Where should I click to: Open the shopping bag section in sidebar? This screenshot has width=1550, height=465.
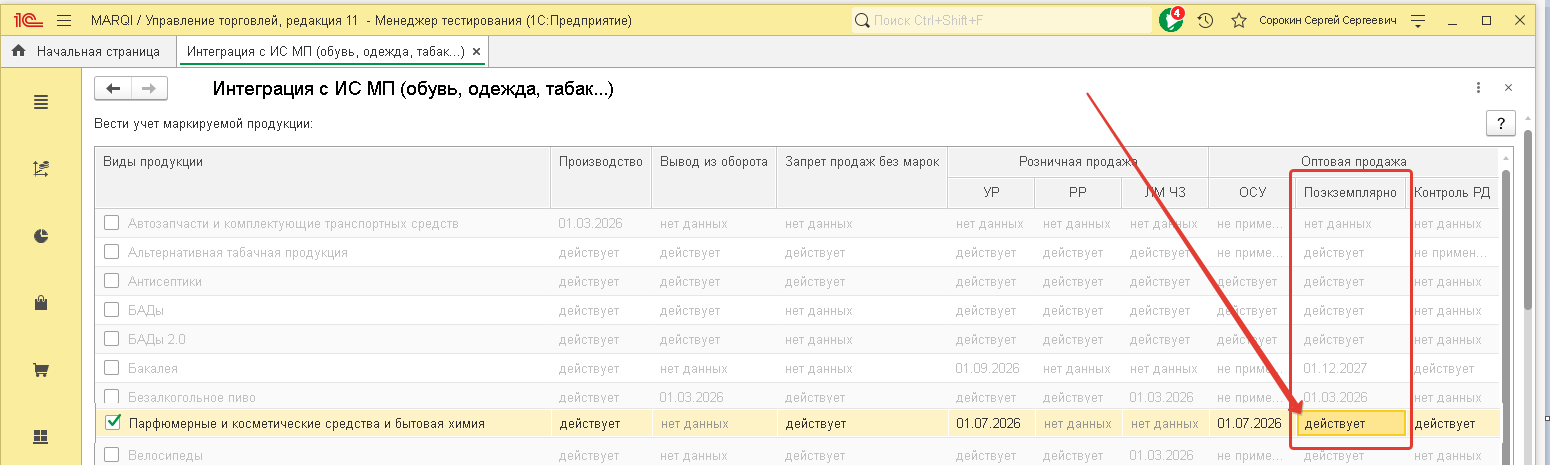click(41, 303)
